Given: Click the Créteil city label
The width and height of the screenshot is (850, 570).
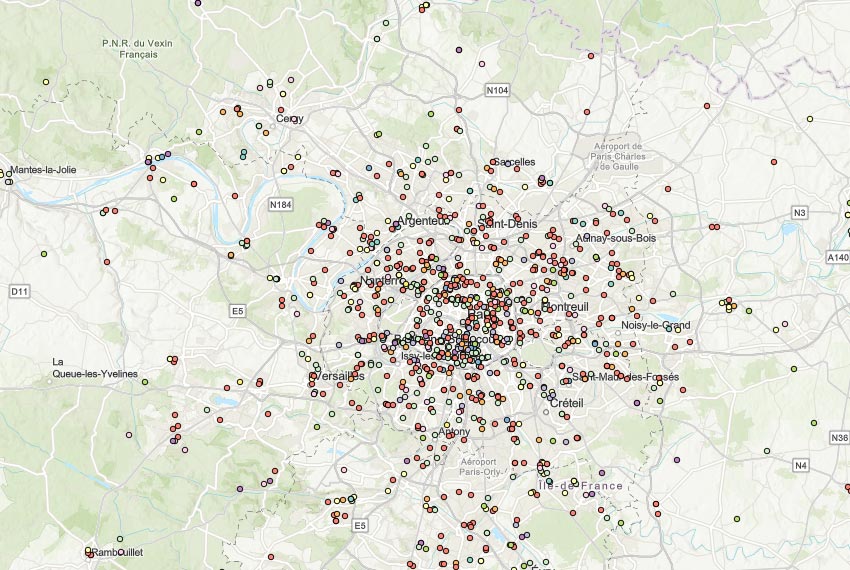Looking at the screenshot, I should click(566, 402).
